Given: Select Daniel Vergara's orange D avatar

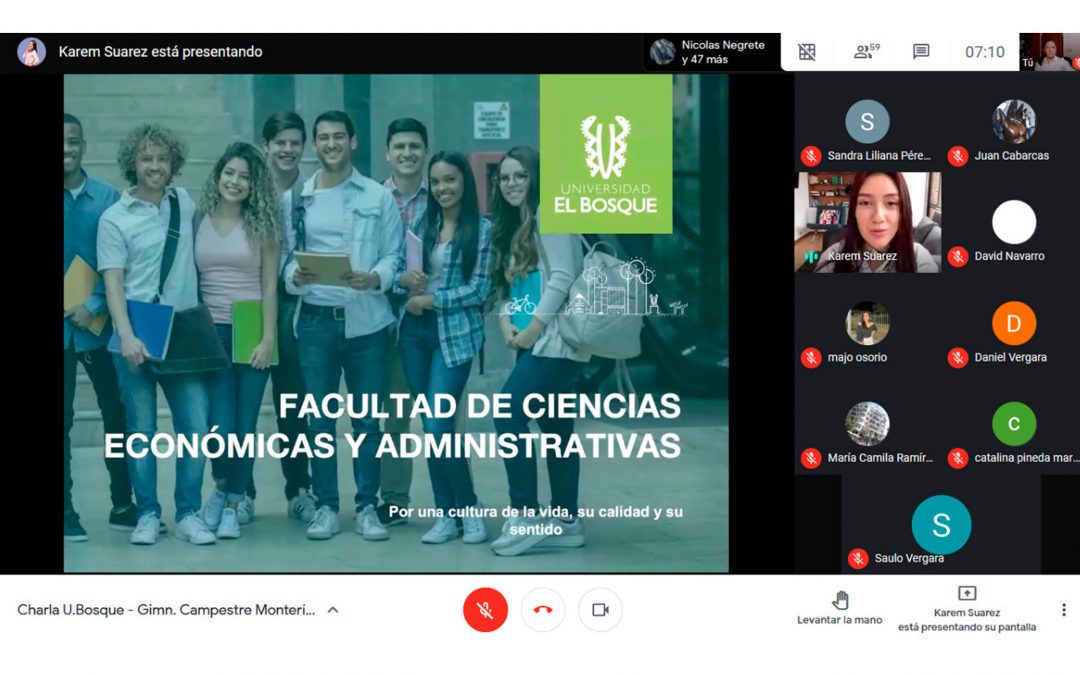Looking at the screenshot, I should click(1014, 323).
